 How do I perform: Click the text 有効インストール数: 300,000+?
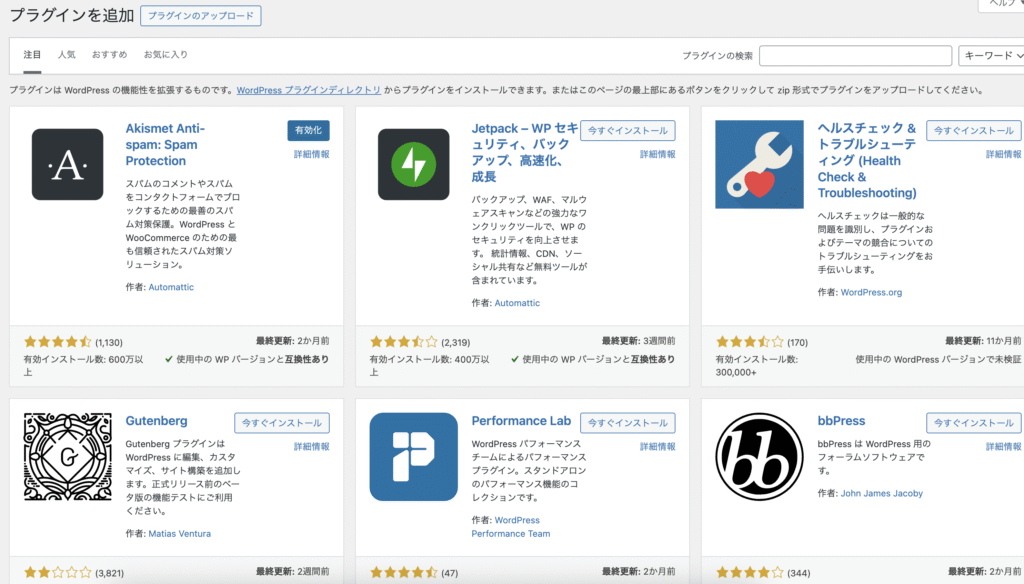click(x=757, y=366)
